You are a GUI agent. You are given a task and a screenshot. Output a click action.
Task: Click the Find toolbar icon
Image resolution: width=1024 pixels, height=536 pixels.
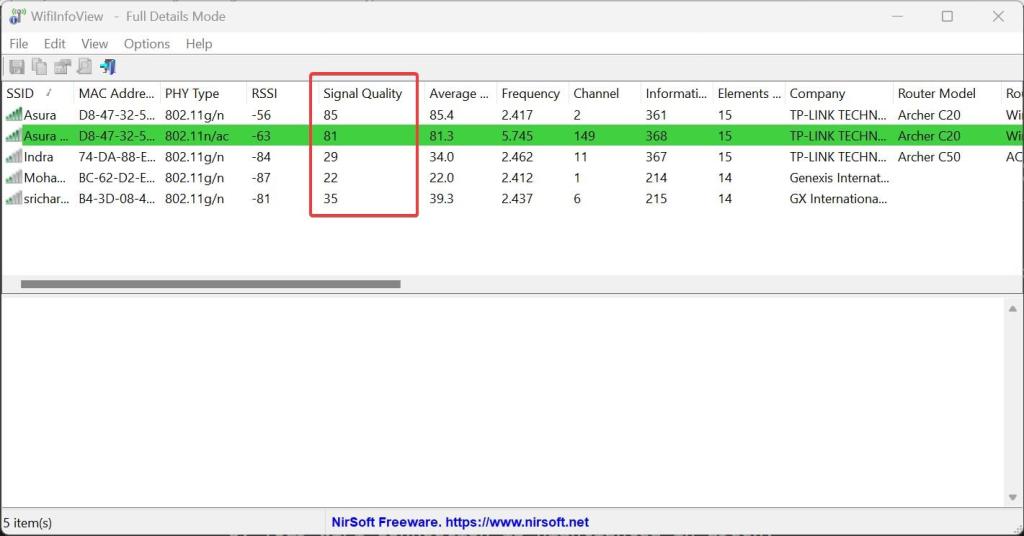point(85,67)
